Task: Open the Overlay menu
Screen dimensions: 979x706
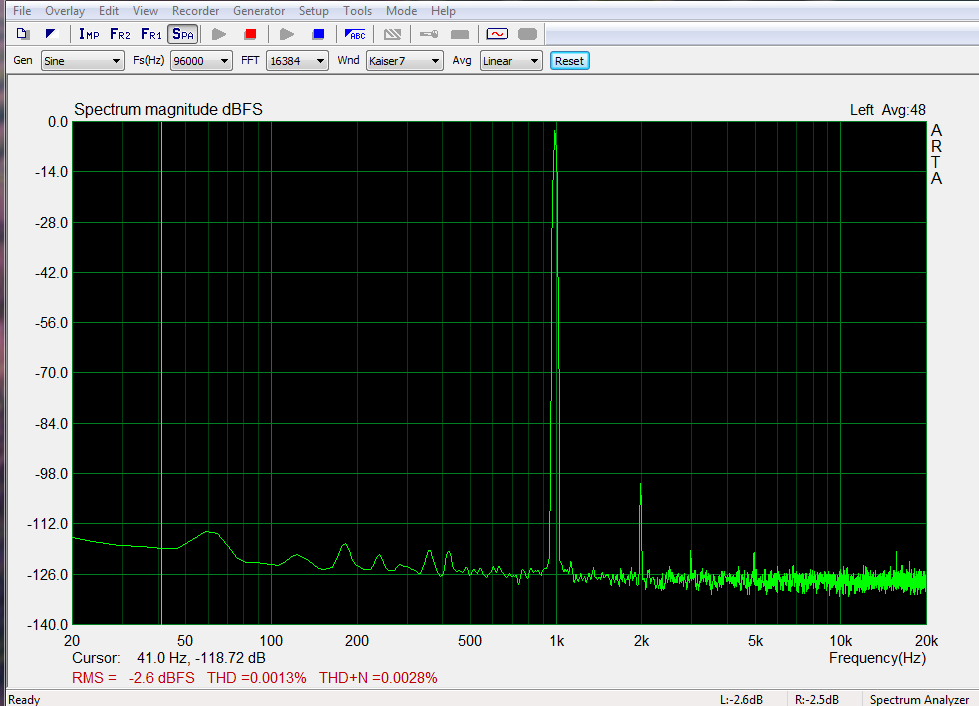Action: (65, 11)
